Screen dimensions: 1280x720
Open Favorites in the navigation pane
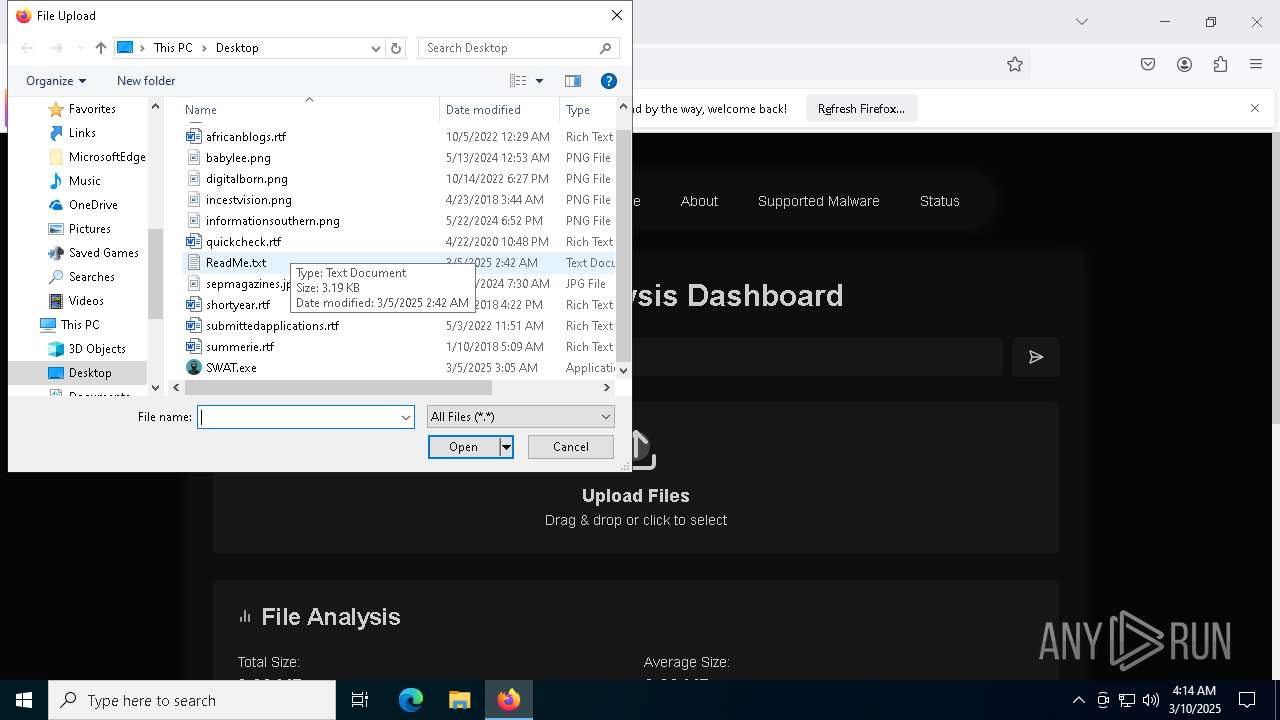92,109
